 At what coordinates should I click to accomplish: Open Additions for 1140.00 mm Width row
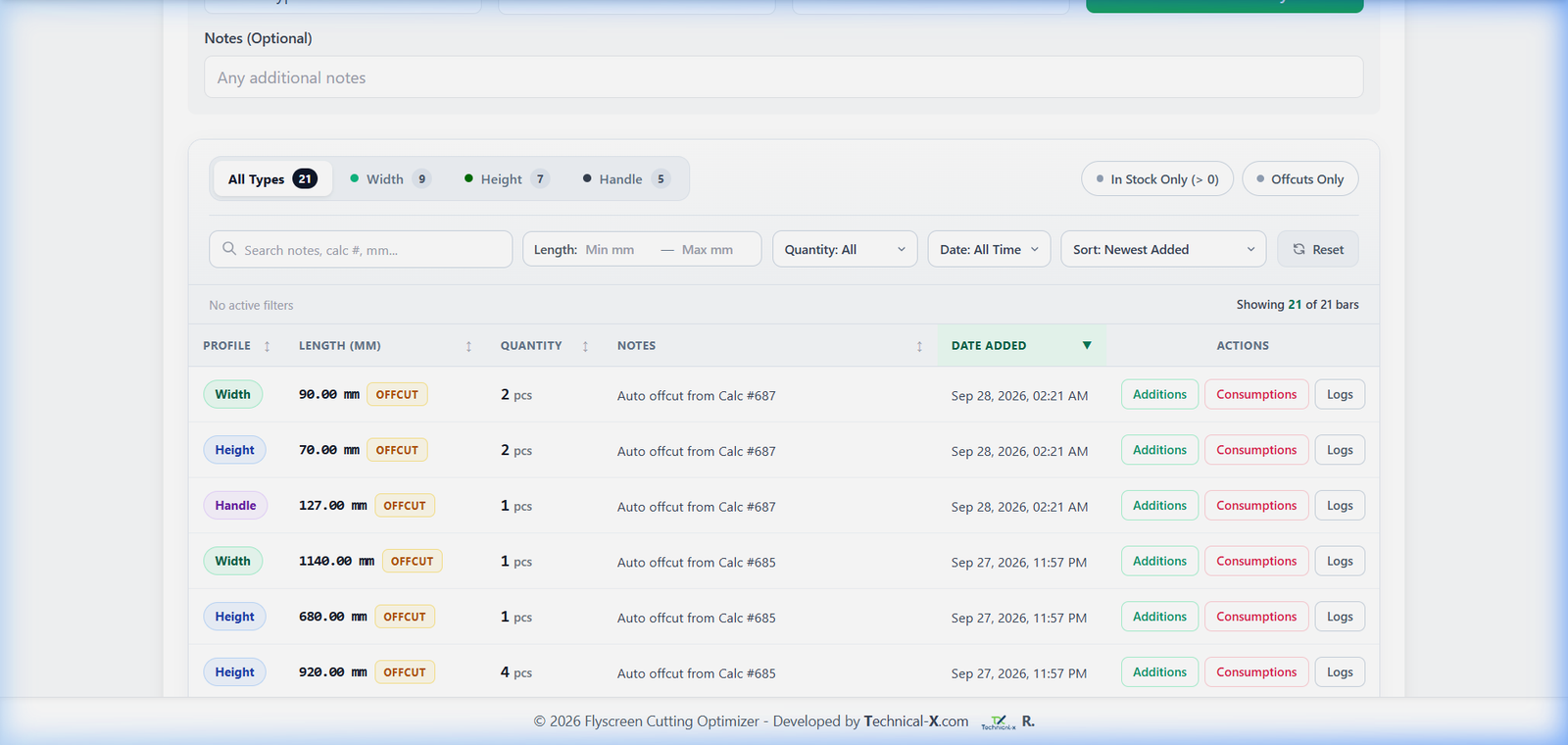(x=1159, y=561)
